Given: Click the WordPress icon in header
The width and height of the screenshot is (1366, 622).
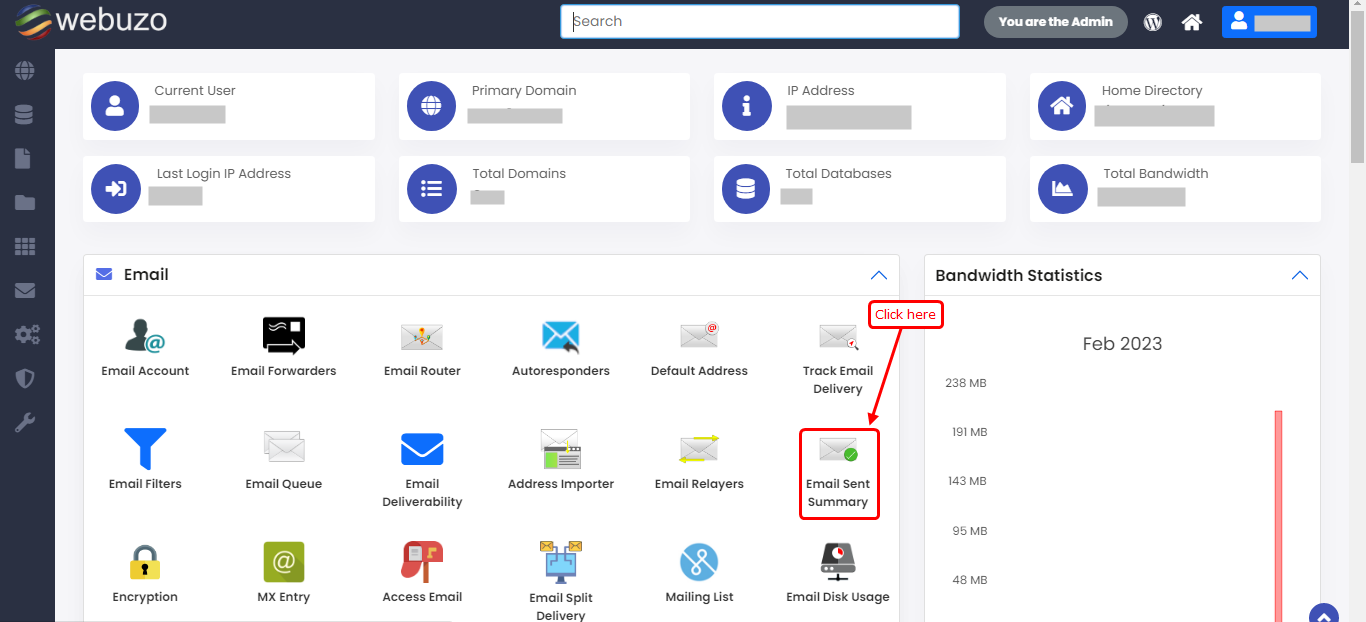Looking at the screenshot, I should pos(1153,22).
